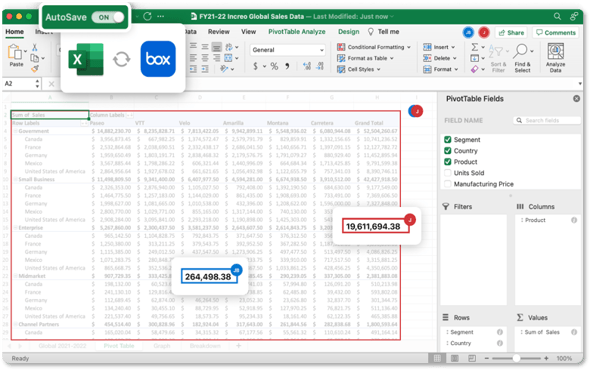Viewport: 590px width, 370px height.
Task: Close the PivotTable Fields pane
Action: [576, 99]
